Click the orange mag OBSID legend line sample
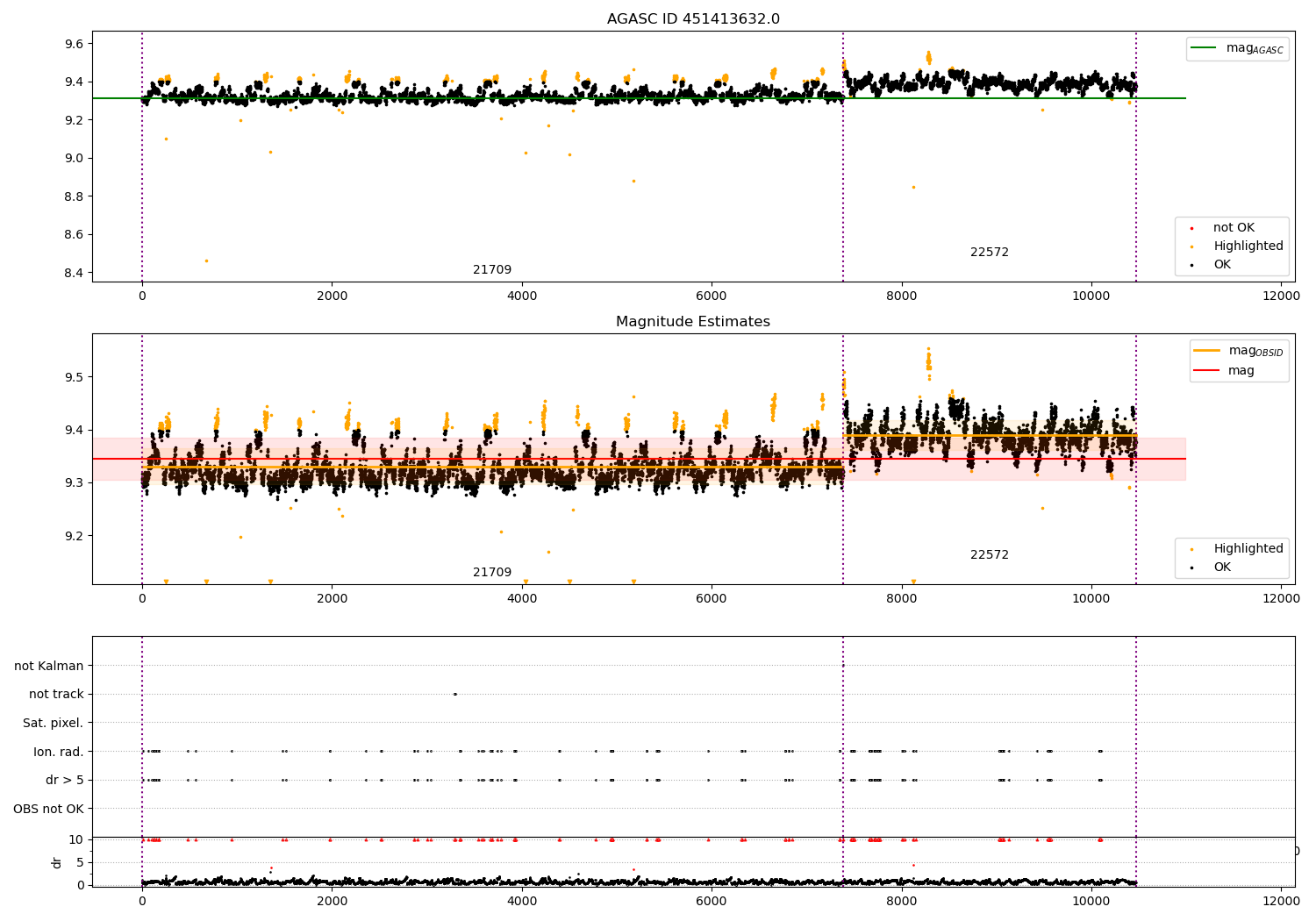The height and width of the screenshot is (921, 1316). tap(1207, 351)
